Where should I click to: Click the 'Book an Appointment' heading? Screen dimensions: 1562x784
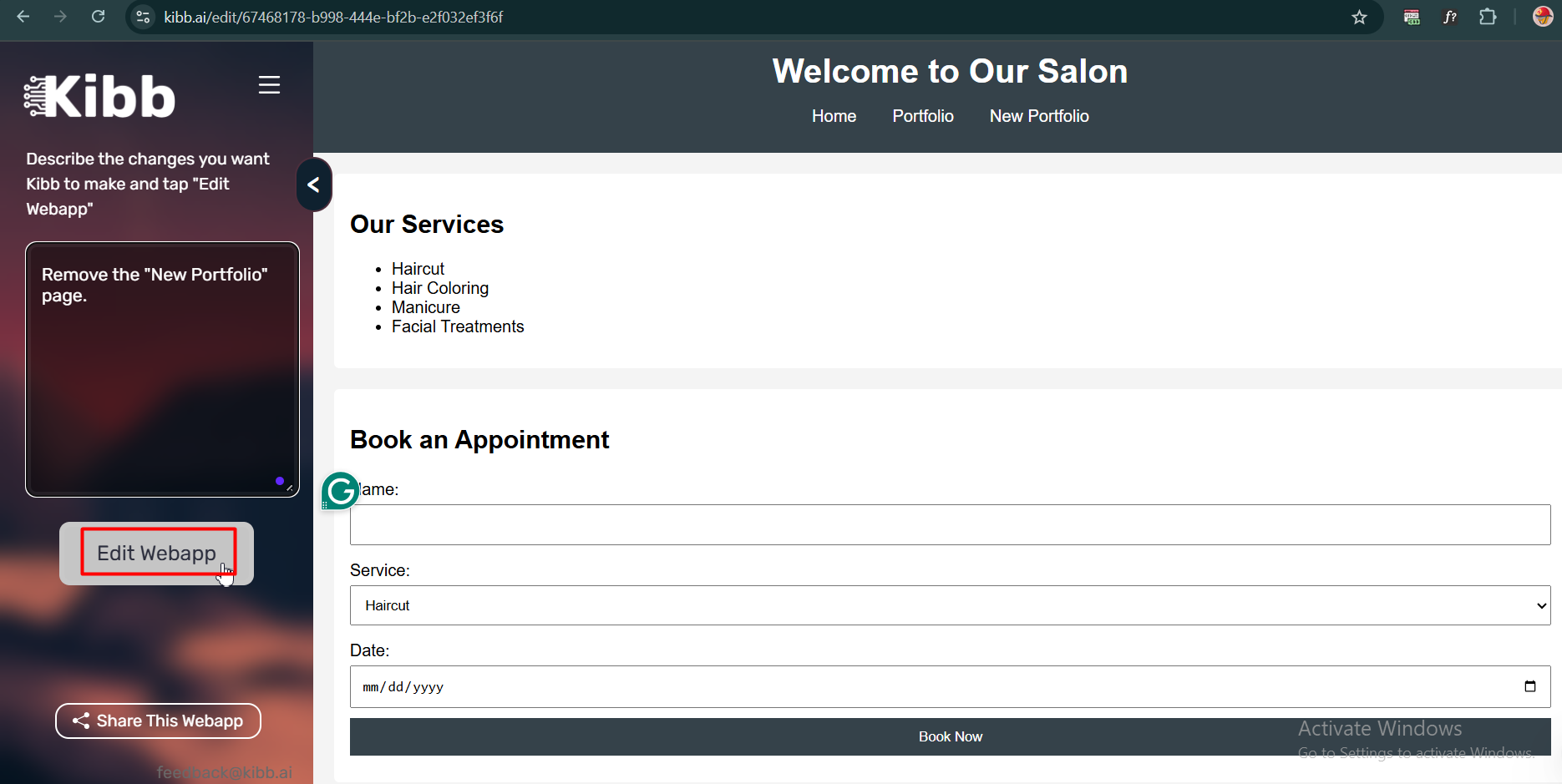[479, 439]
